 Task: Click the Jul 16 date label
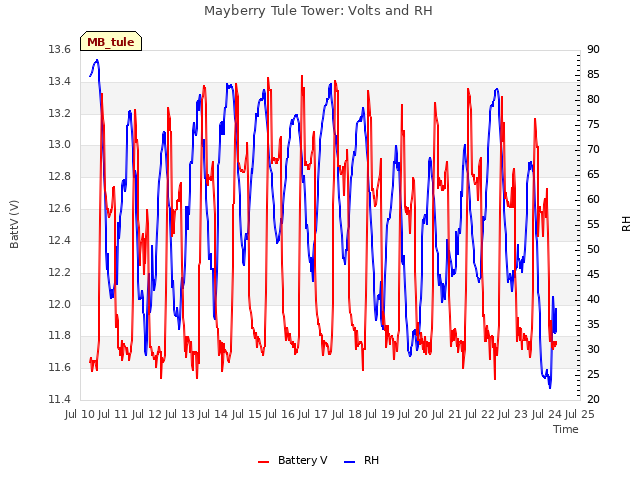click(280, 415)
